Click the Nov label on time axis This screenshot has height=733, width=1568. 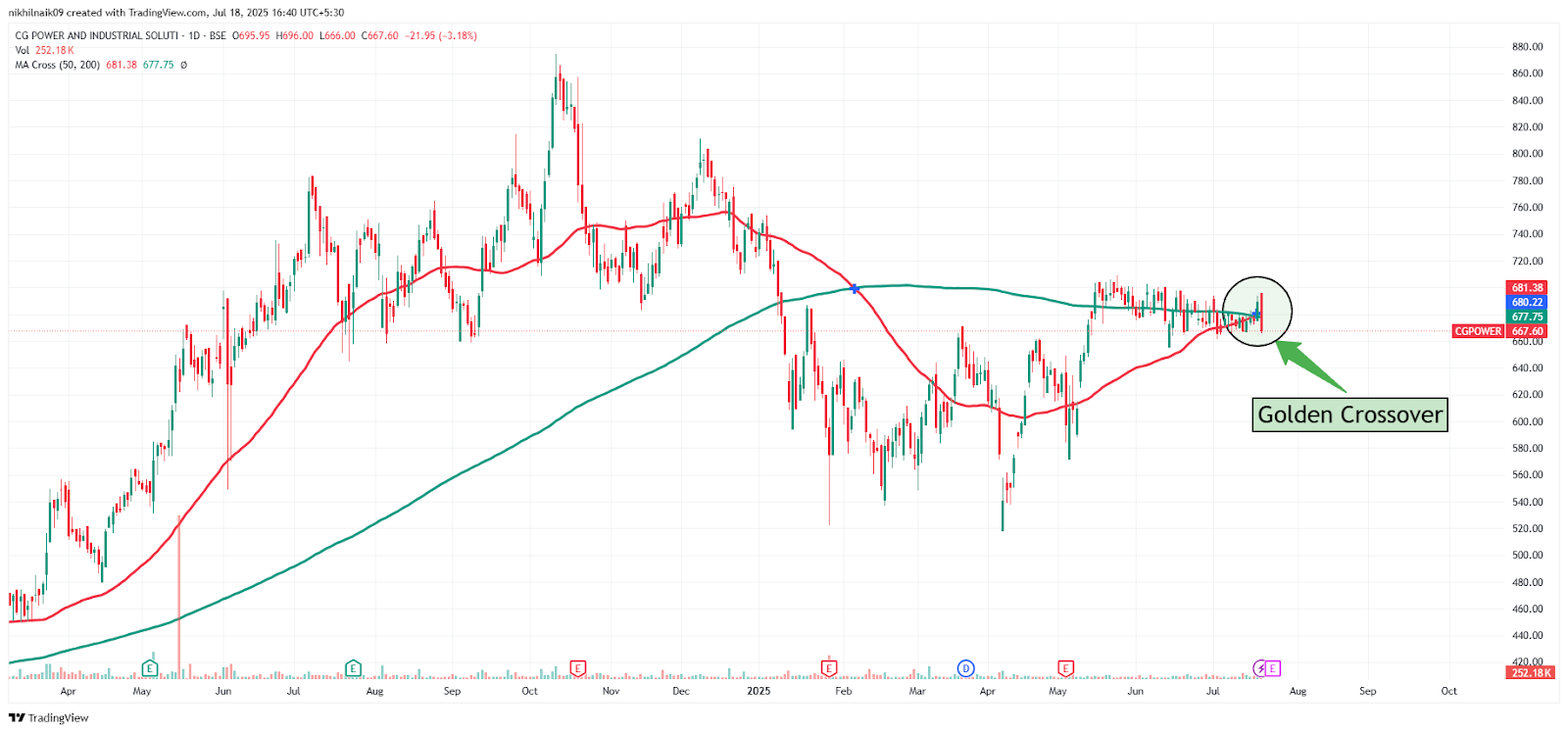tap(611, 691)
